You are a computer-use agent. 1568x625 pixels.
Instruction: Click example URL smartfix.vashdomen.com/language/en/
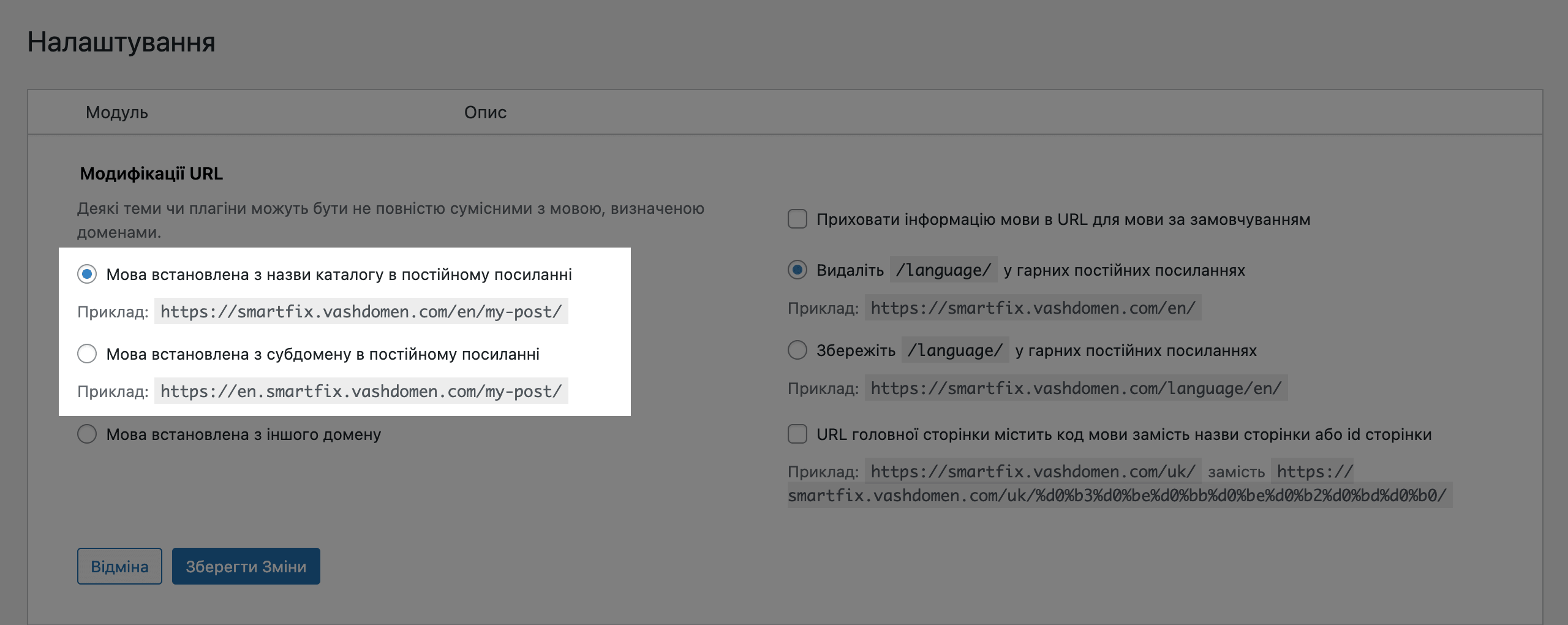(1076, 388)
